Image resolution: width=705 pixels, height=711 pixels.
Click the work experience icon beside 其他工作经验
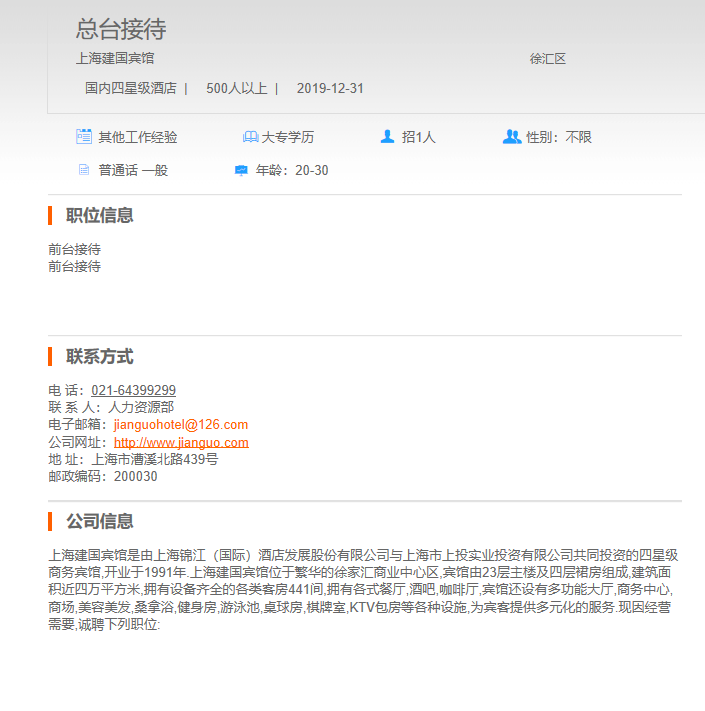[x=84, y=137]
